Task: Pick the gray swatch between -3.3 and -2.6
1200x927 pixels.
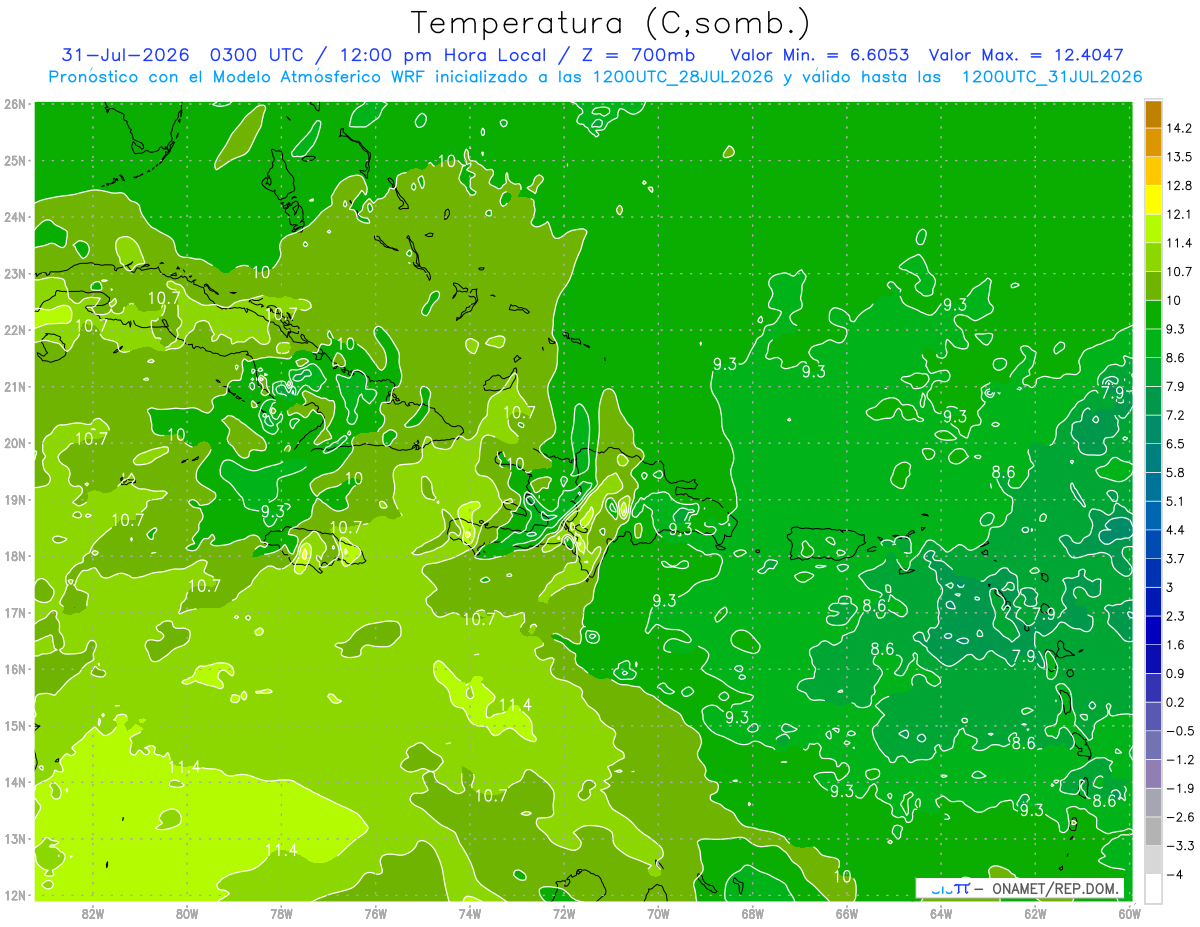Action: [x=1153, y=831]
